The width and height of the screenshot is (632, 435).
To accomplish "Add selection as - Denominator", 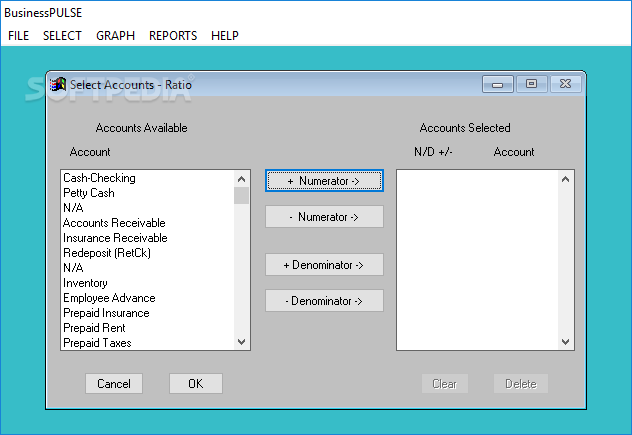I will click(x=324, y=301).
